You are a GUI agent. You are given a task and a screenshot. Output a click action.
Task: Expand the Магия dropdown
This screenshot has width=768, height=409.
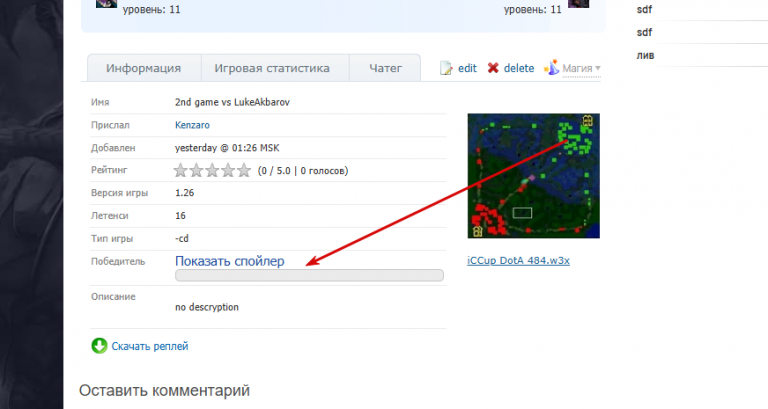[x=581, y=69]
